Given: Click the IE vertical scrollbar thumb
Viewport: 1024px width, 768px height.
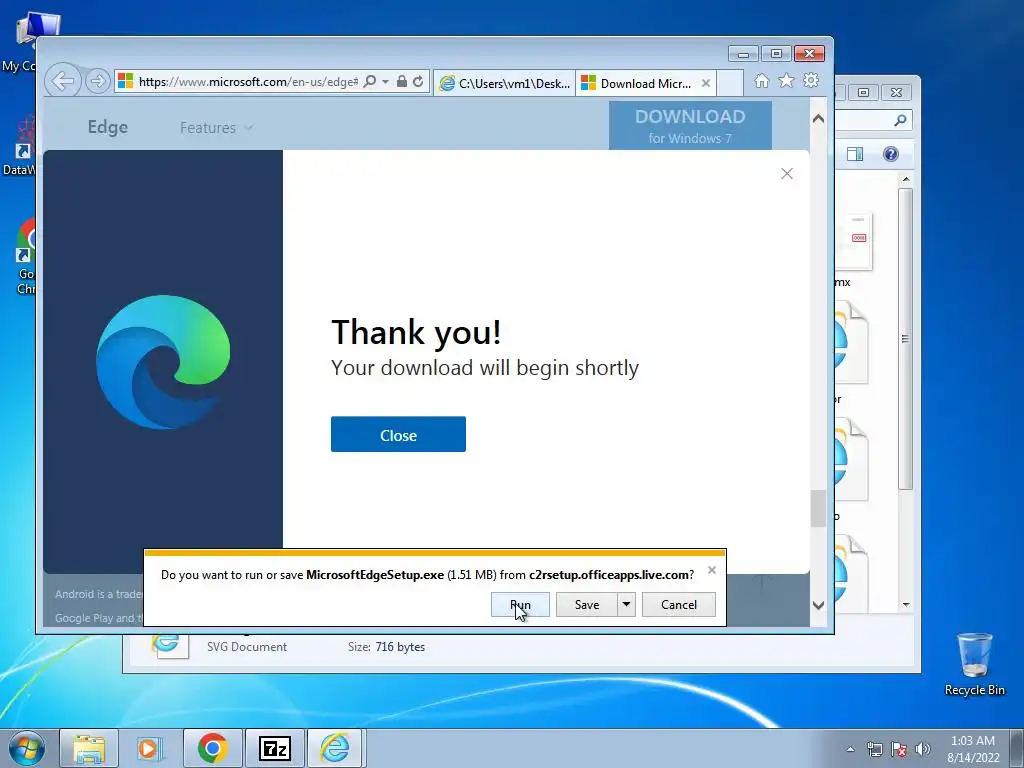Looking at the screenshot, I should 818,508.
